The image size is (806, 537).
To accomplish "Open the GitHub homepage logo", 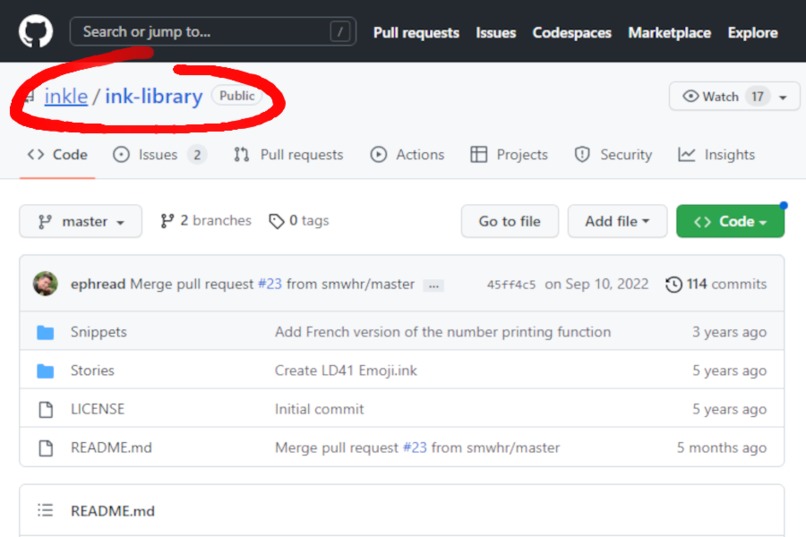I will (x=35, y=31).
